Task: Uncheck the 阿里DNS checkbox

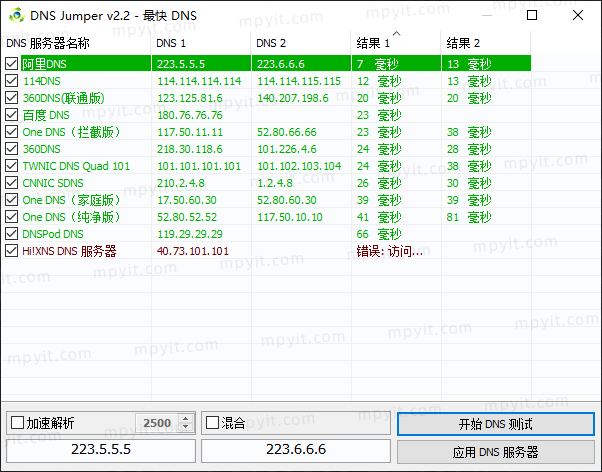Action: pyautogui.click(x=12, y=64)
